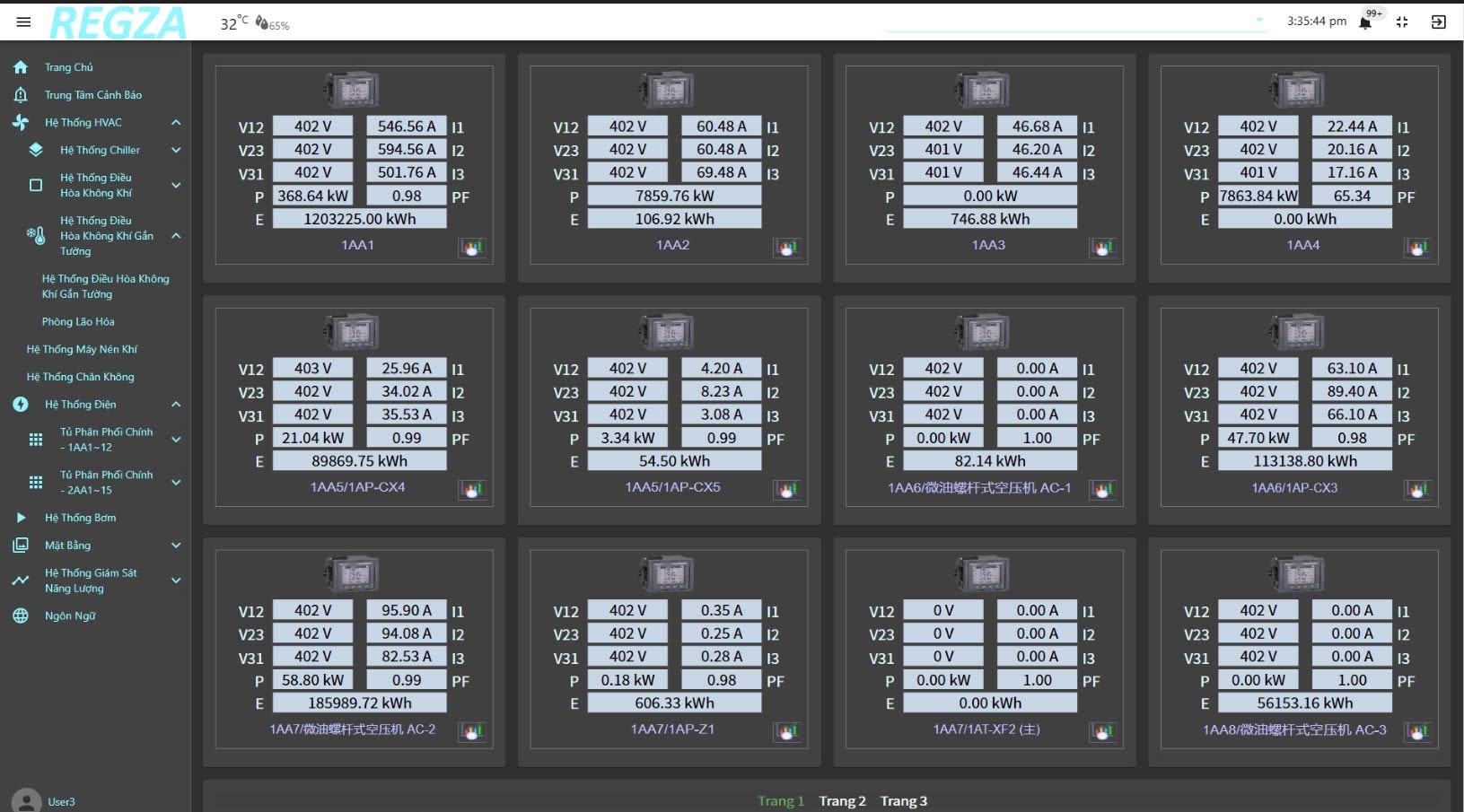Open the hamburger menu in header
This screenshot has height=812, width=1464.
coord(23,22)
